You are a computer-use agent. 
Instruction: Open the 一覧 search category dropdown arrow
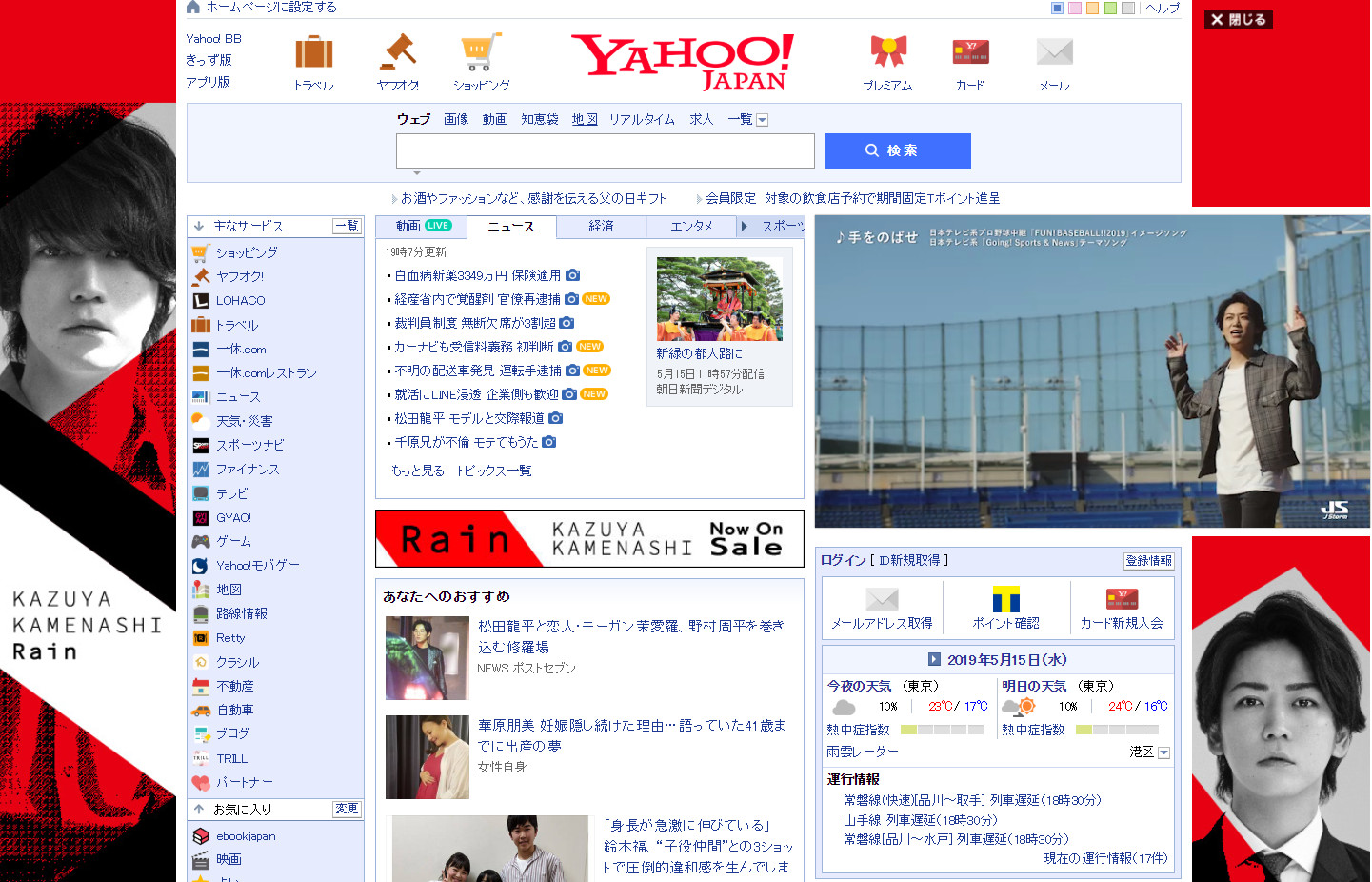click(762, 120)
